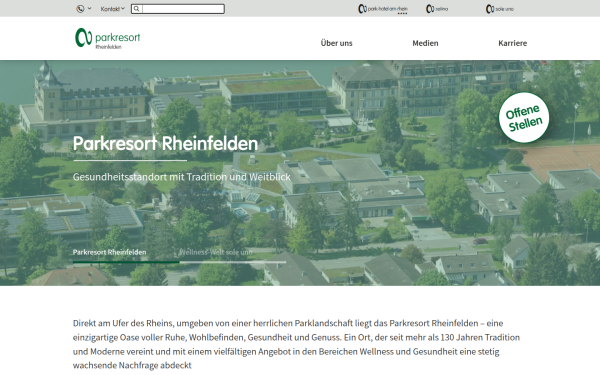Click the search magnifier icon
Viewport: 600px width, 375px height.
[137, 9]
